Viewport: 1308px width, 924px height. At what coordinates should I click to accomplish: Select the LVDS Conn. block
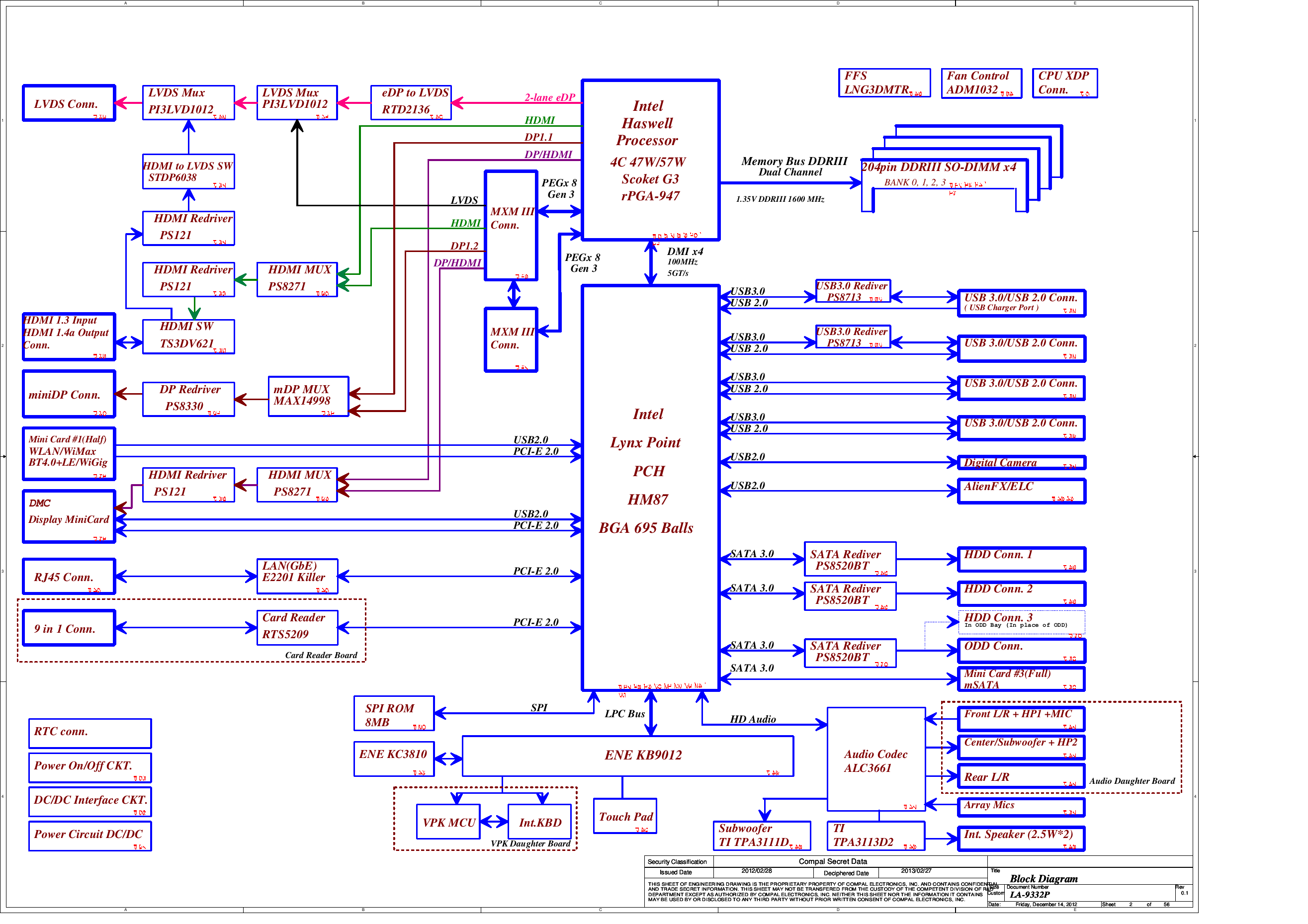click(69, 103)
